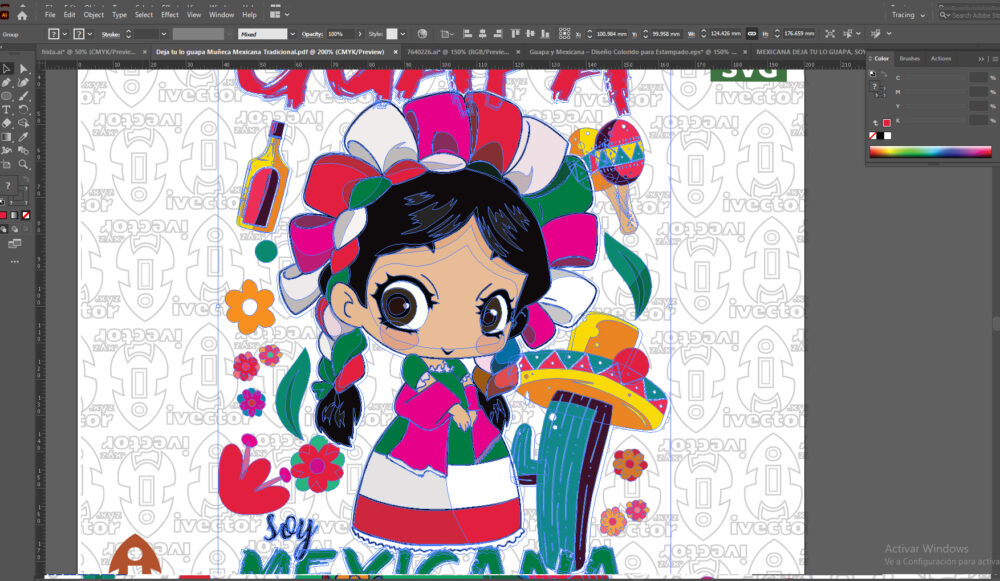Click the Opacity label link

click(x=312, y=34)
